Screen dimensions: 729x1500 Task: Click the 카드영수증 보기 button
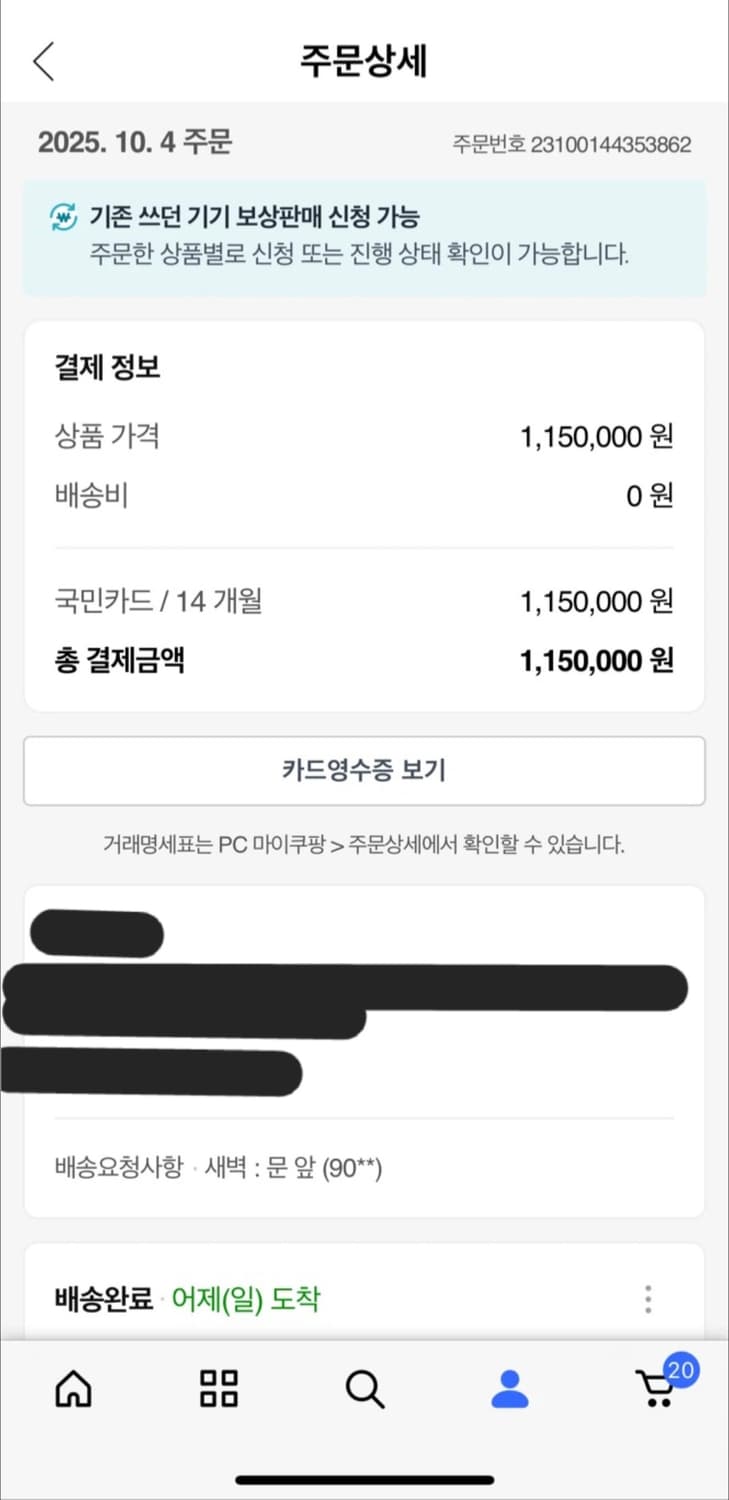click(x=364, y=770)
